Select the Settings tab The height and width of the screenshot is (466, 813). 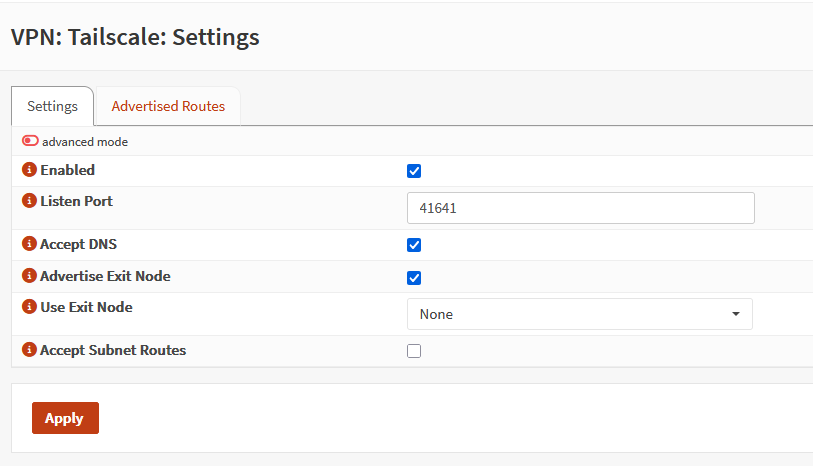(x=52, y=106)
